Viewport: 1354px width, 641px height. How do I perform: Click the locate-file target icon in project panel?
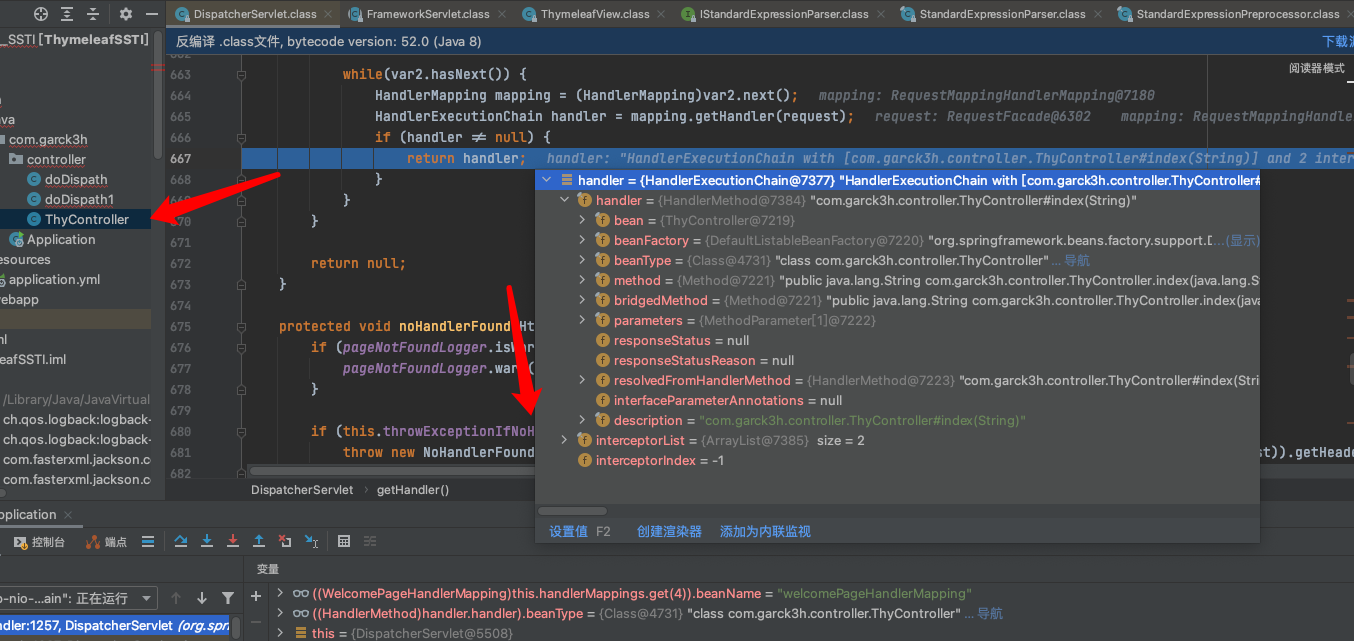[40, 14]
